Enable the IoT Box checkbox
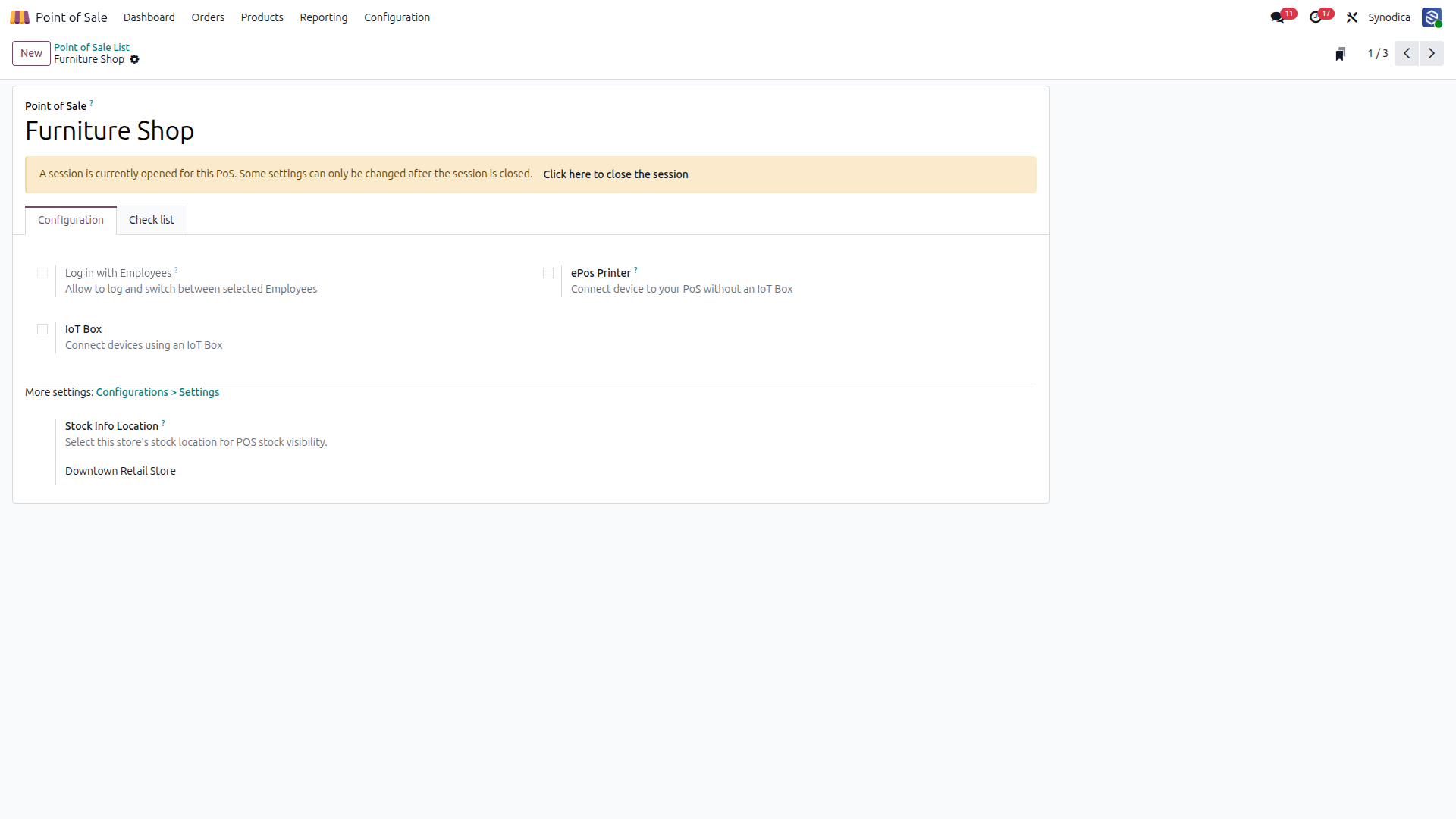The height and width of the screenshot is (819, 1456). pyautogui.click(x=42, y=329)
